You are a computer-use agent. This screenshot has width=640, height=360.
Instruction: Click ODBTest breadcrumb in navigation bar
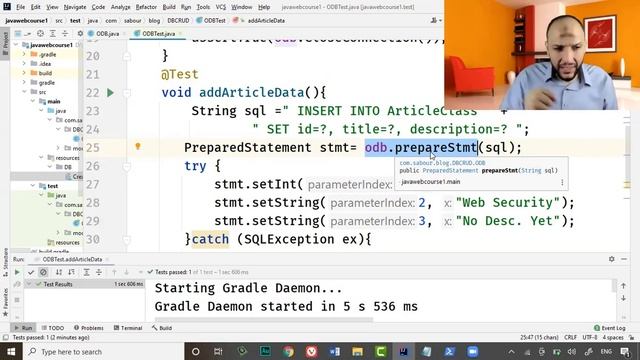[x=211, y=20]
